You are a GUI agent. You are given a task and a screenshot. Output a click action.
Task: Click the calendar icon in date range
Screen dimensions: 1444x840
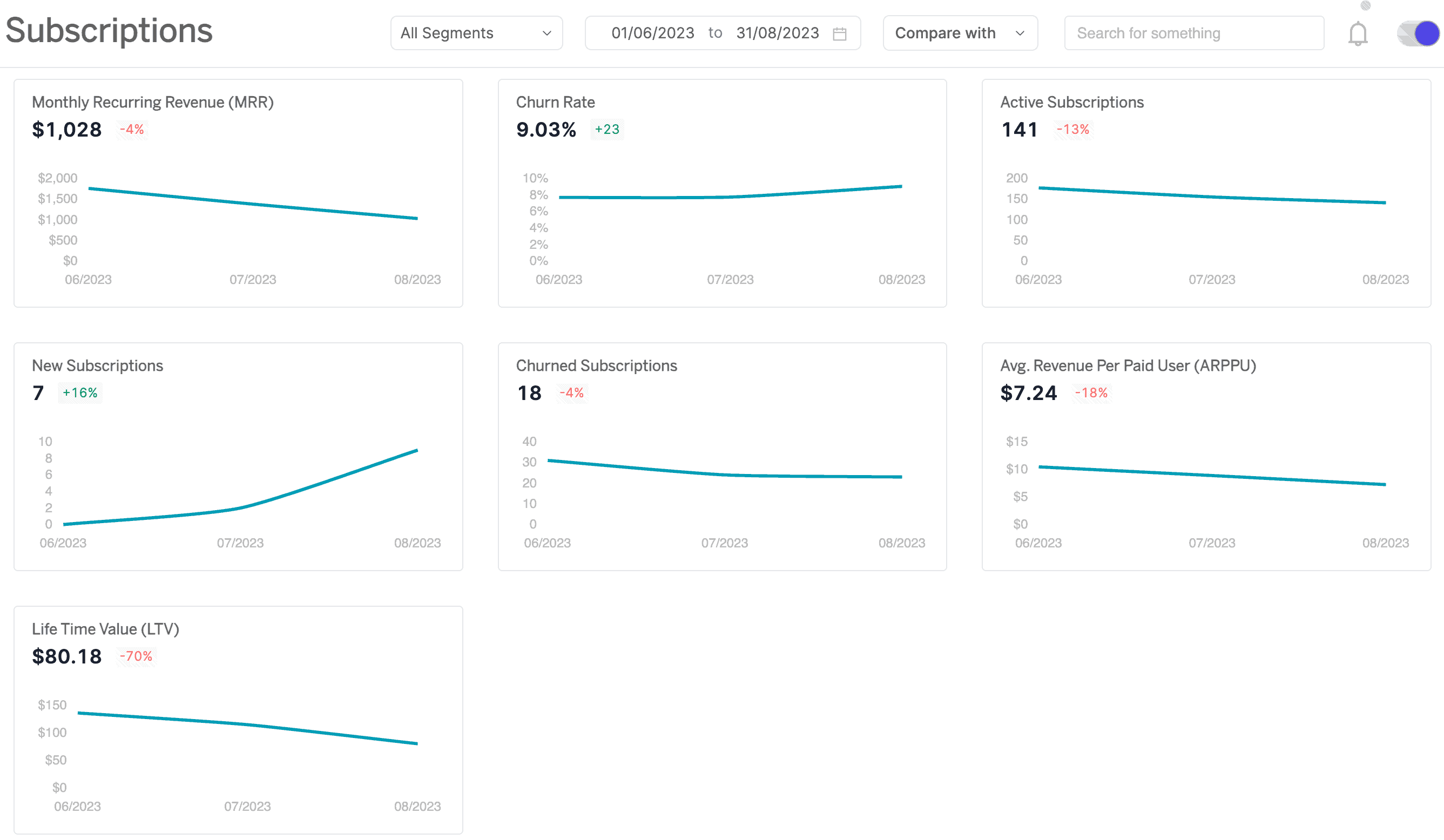[x=840, y=34]
